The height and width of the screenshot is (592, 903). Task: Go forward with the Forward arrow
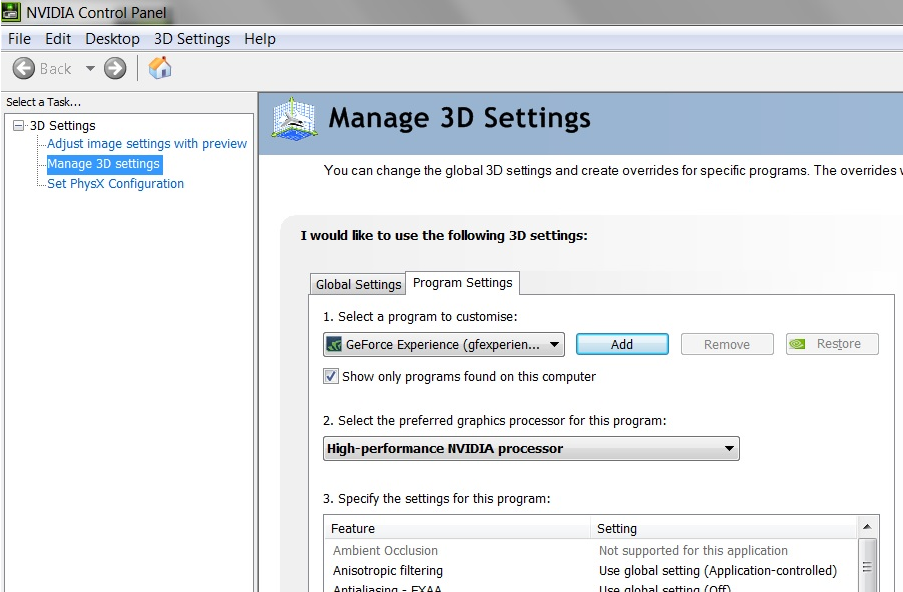click(x=115, y=69)
